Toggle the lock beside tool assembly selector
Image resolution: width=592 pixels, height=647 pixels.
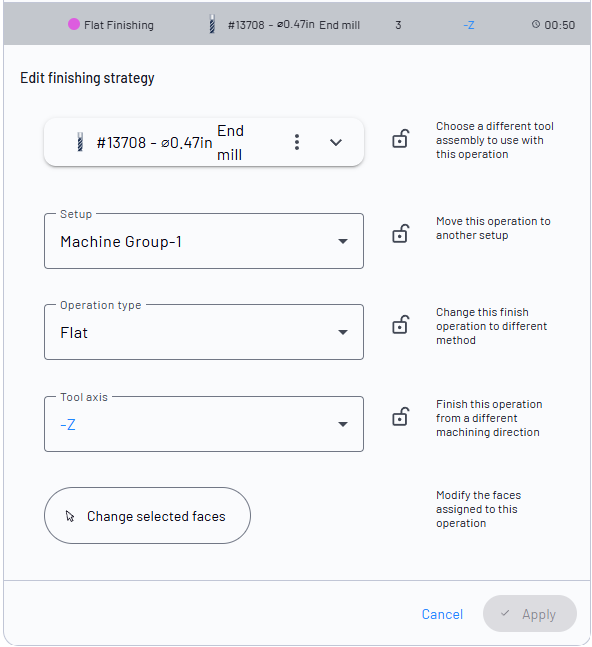pos(400,139)
